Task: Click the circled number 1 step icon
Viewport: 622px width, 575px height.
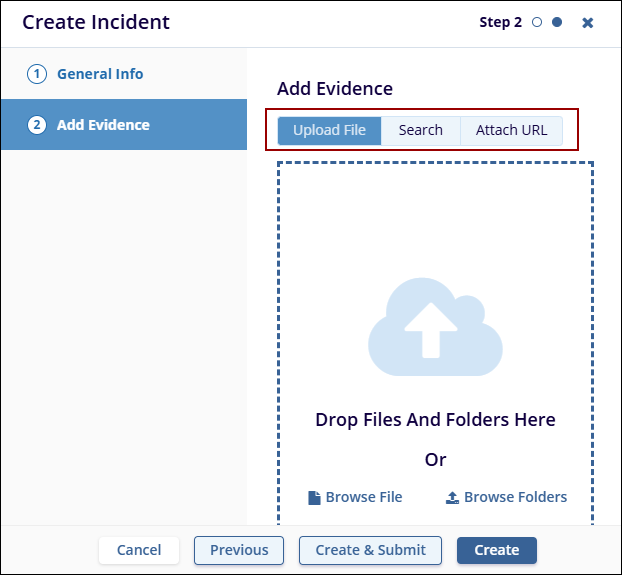Action: 37,74
